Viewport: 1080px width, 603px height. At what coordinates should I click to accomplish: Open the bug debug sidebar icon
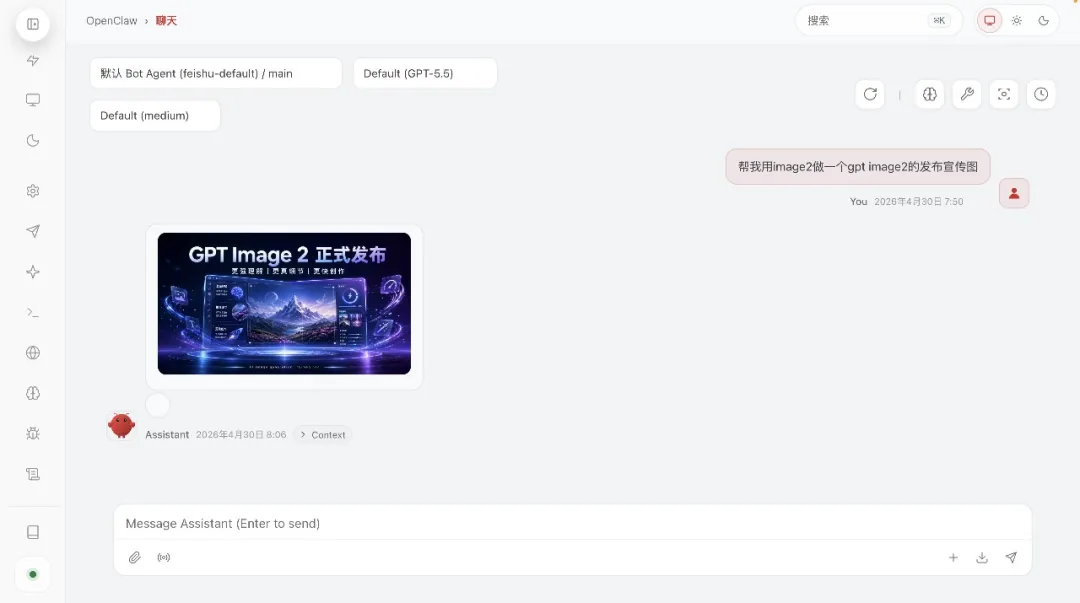point(32,433)
